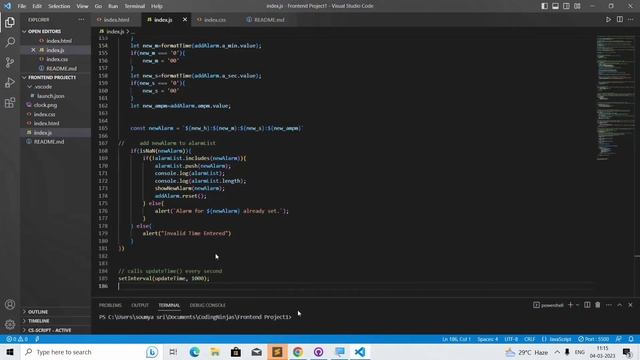This screenshot has width=640, height=360.
Task: Change Spaces: 4 indentation setting
Action: 487,339
